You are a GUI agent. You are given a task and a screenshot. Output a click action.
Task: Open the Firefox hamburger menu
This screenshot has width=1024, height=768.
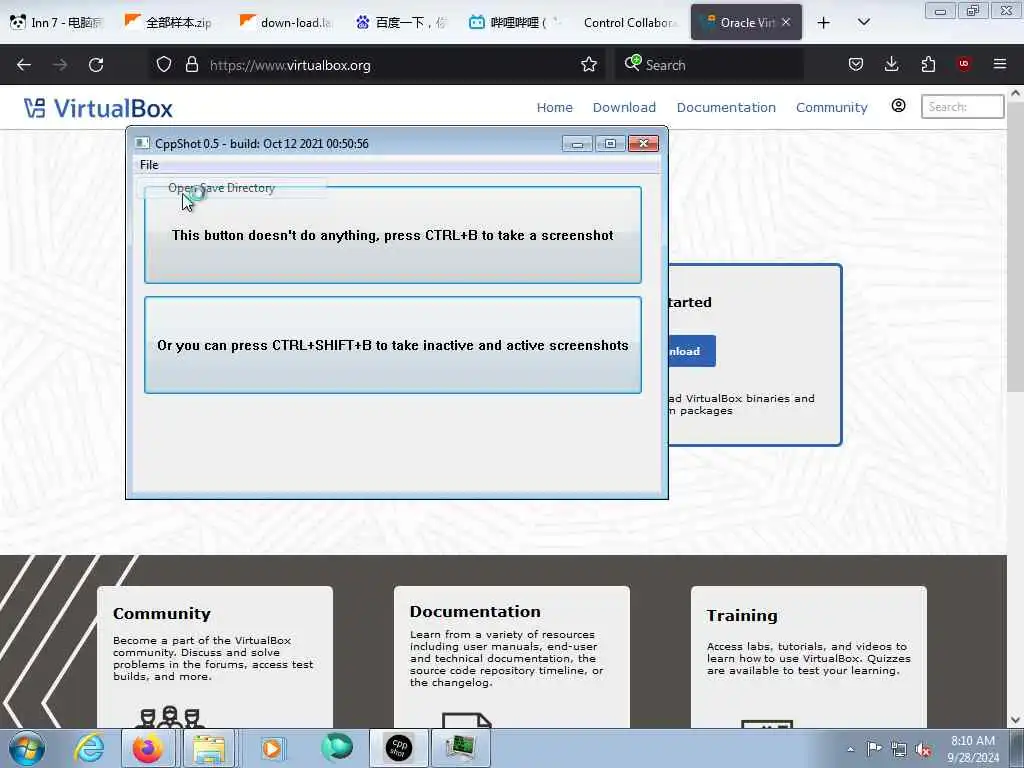point(999,64)
